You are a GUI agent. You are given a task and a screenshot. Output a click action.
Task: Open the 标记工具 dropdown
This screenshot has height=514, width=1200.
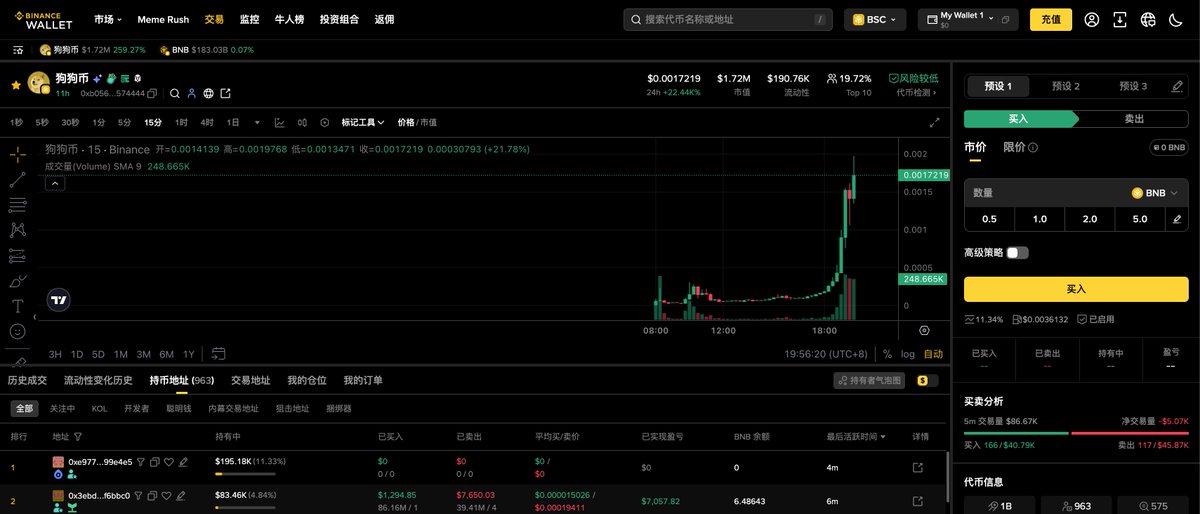363,122
